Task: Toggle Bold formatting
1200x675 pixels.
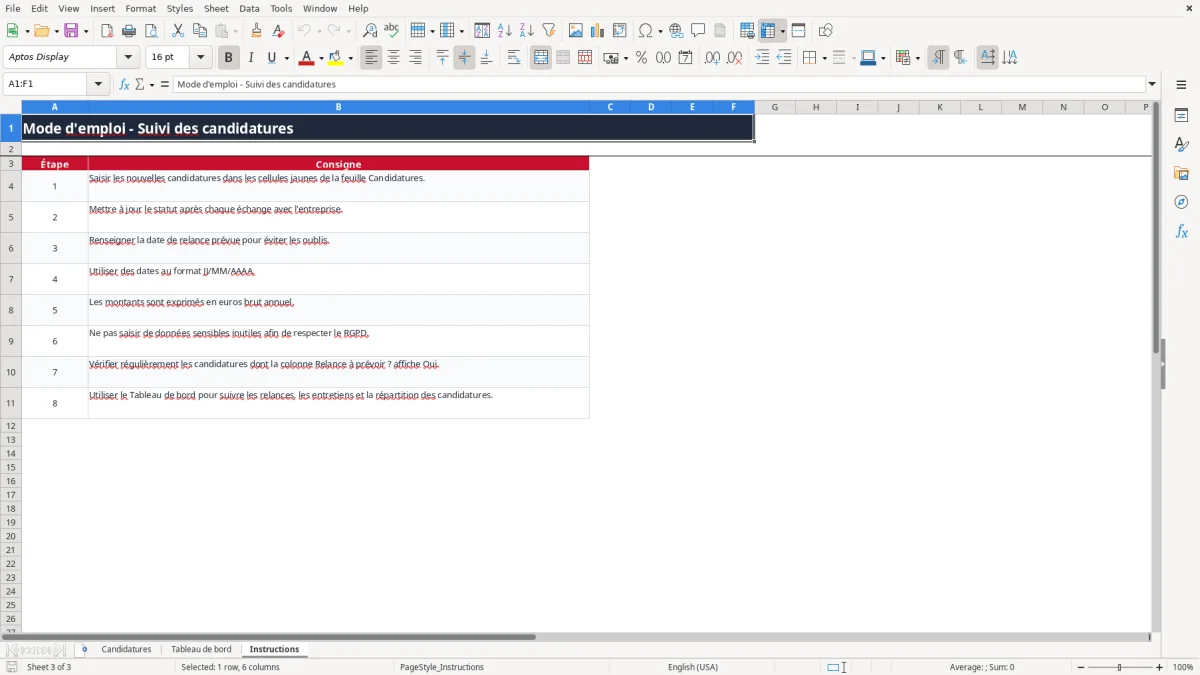Action: [x=229, y=58]
